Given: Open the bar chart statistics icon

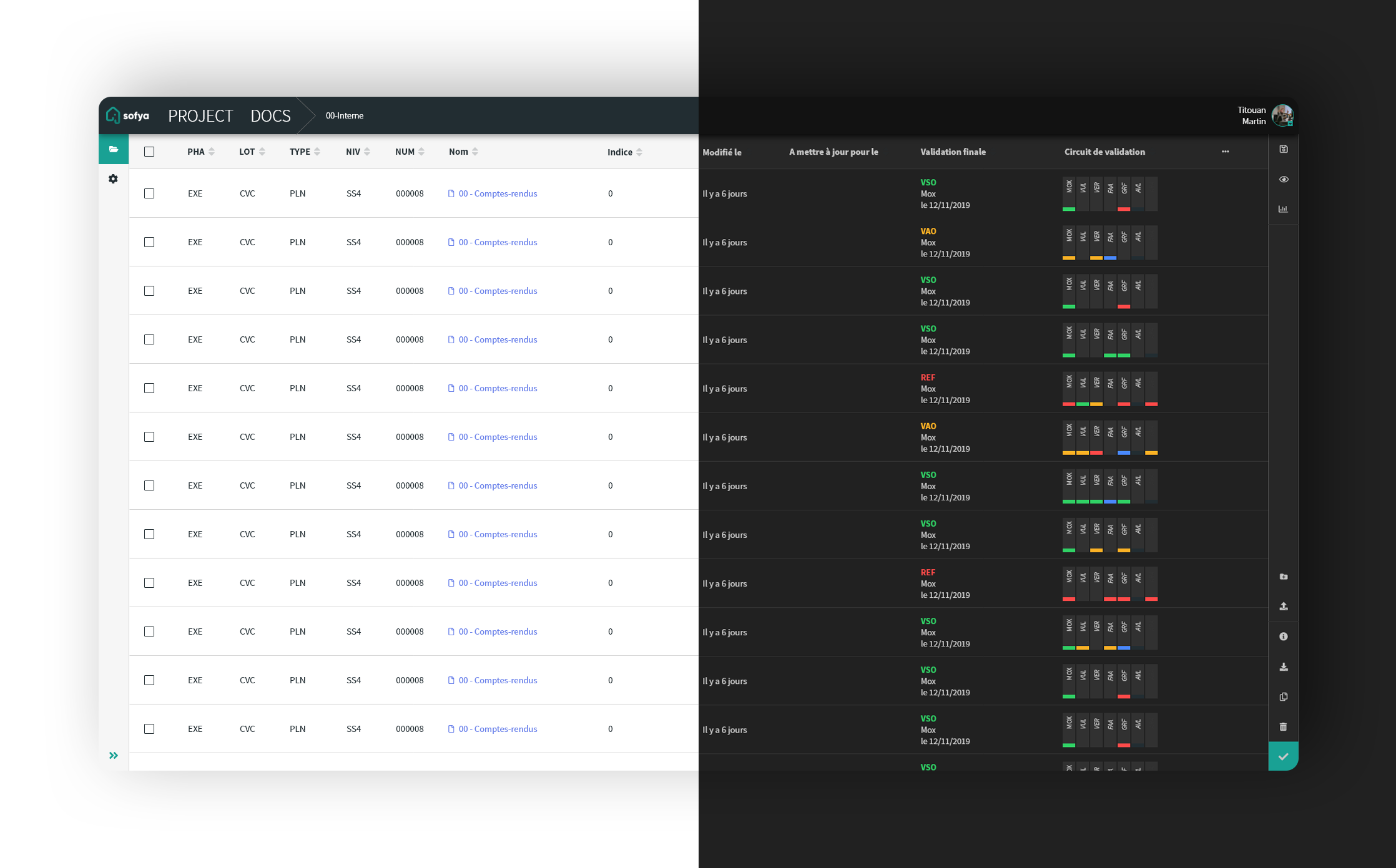Looking at the screenshot, I should pos(1284,209).
